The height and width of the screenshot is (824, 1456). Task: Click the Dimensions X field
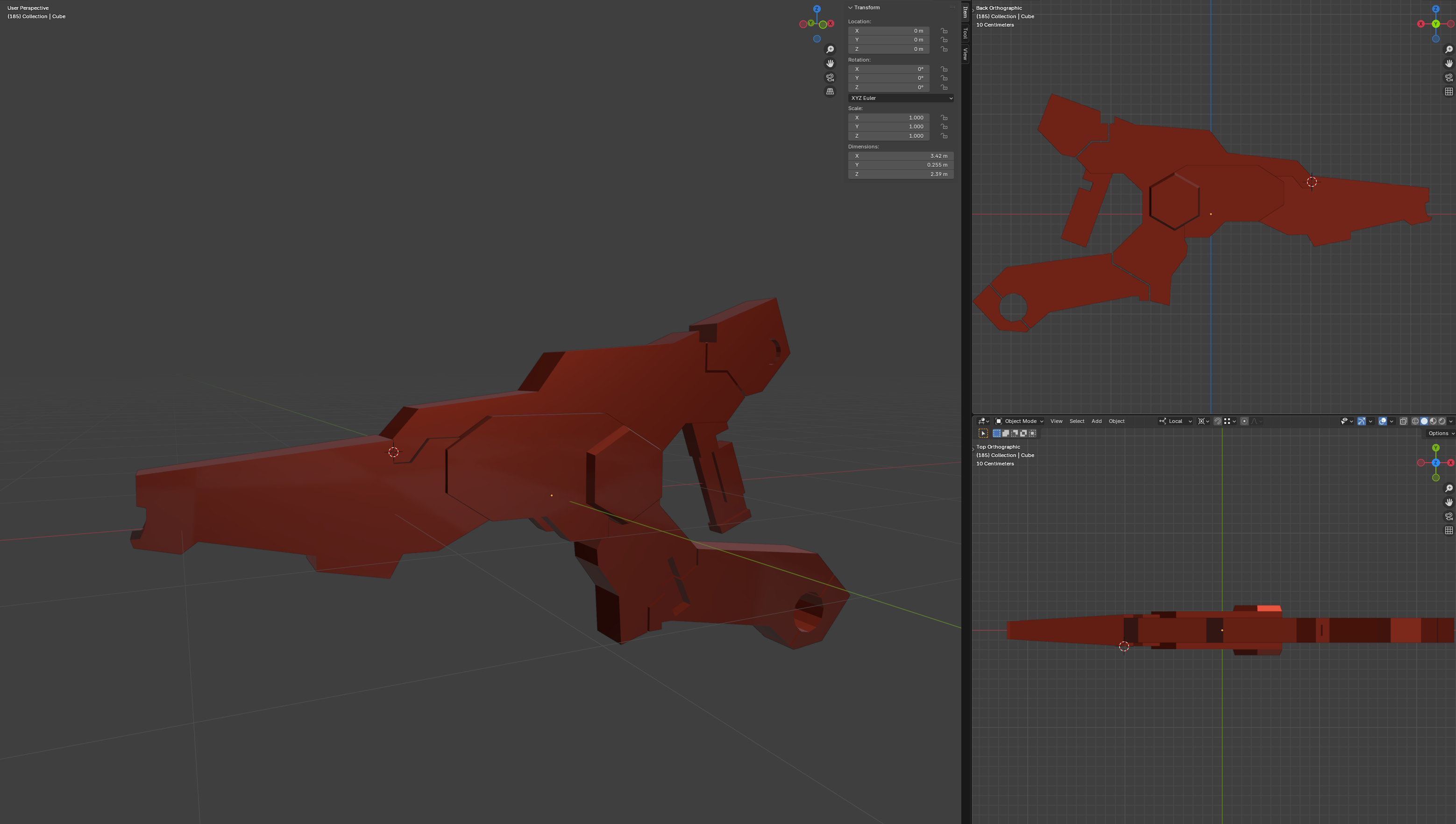point(901,155)
